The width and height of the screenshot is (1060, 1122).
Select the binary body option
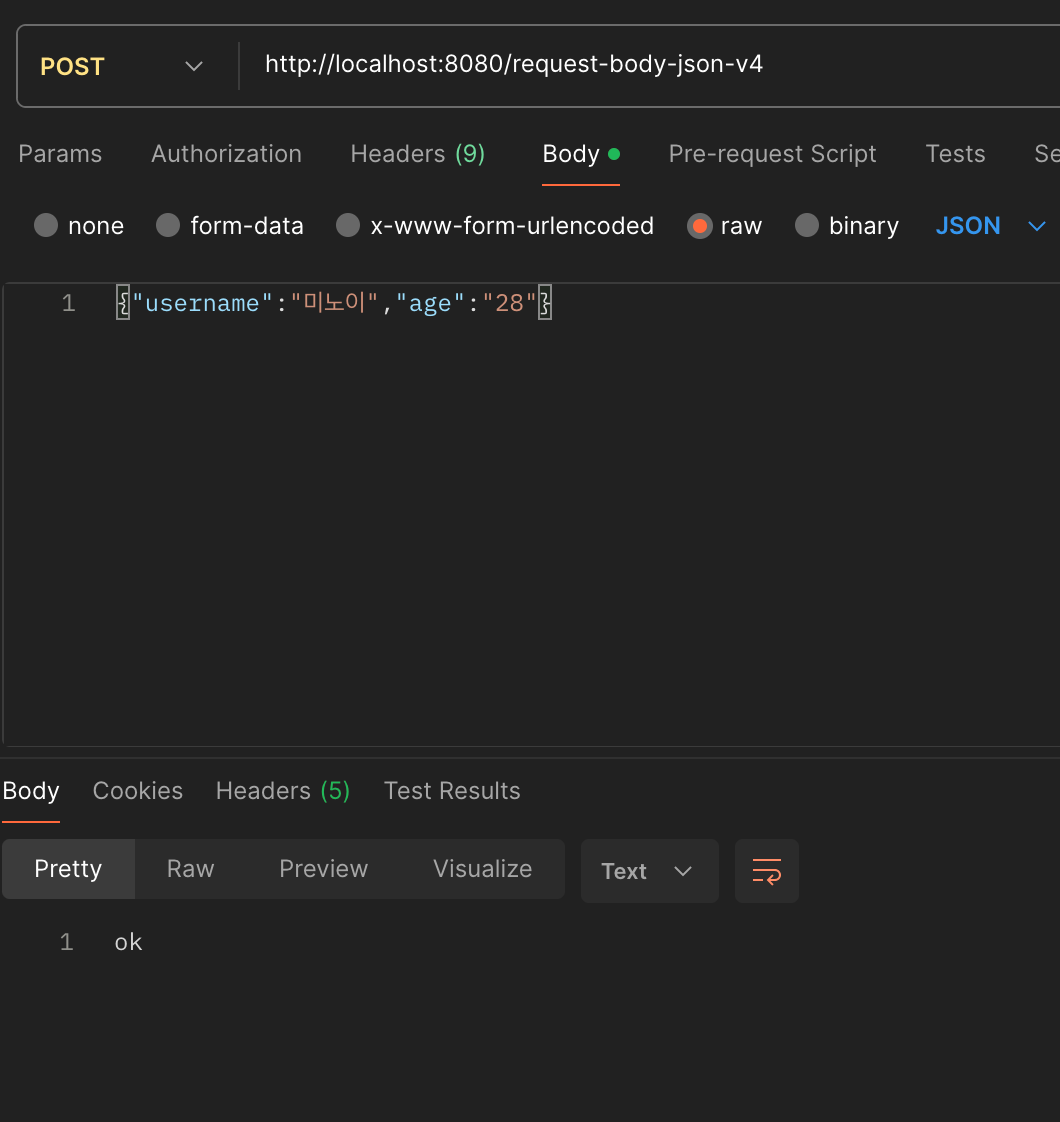pyautogui.click(x=847, y=226)
